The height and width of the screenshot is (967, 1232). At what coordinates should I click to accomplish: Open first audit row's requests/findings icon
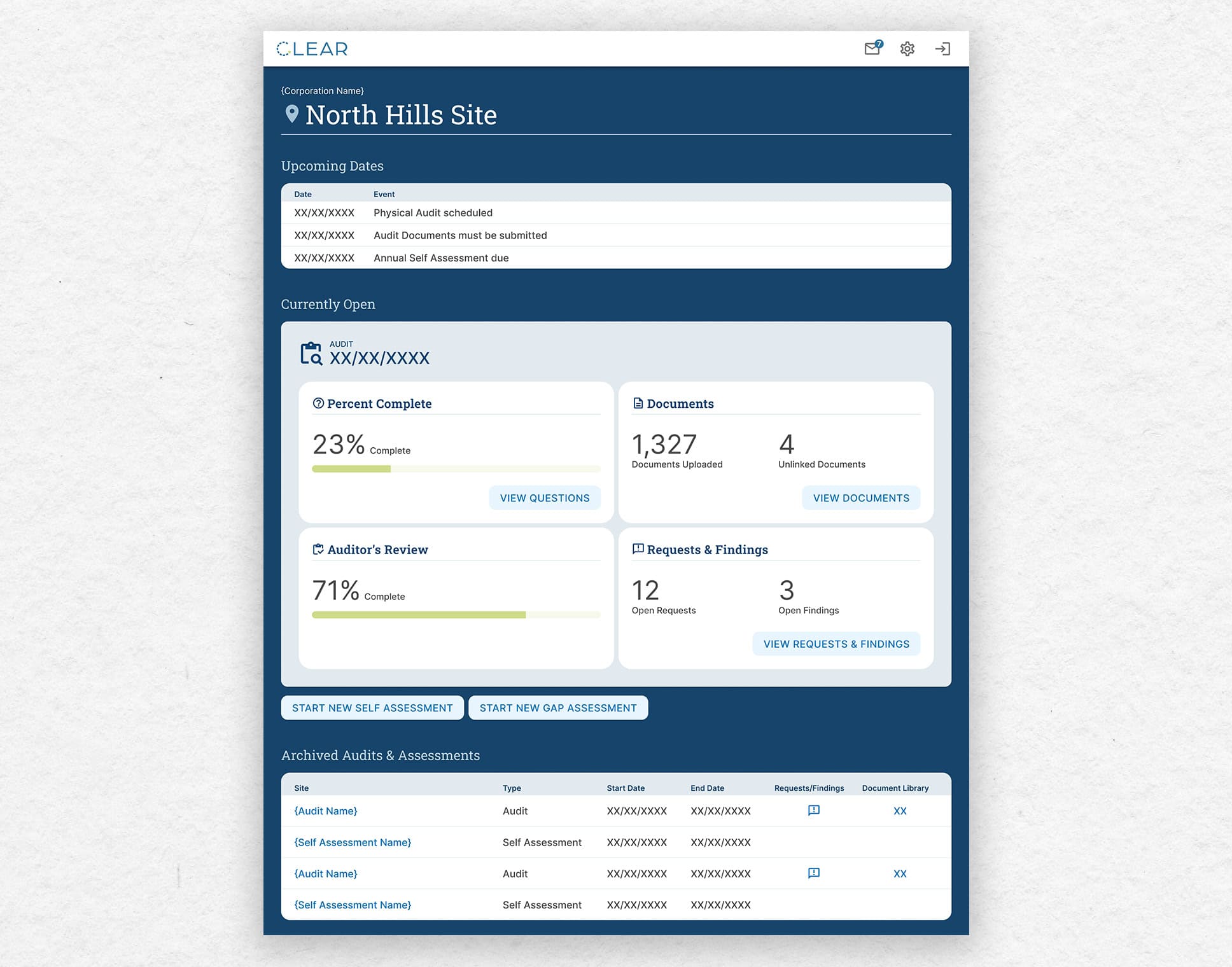[813, 810]
